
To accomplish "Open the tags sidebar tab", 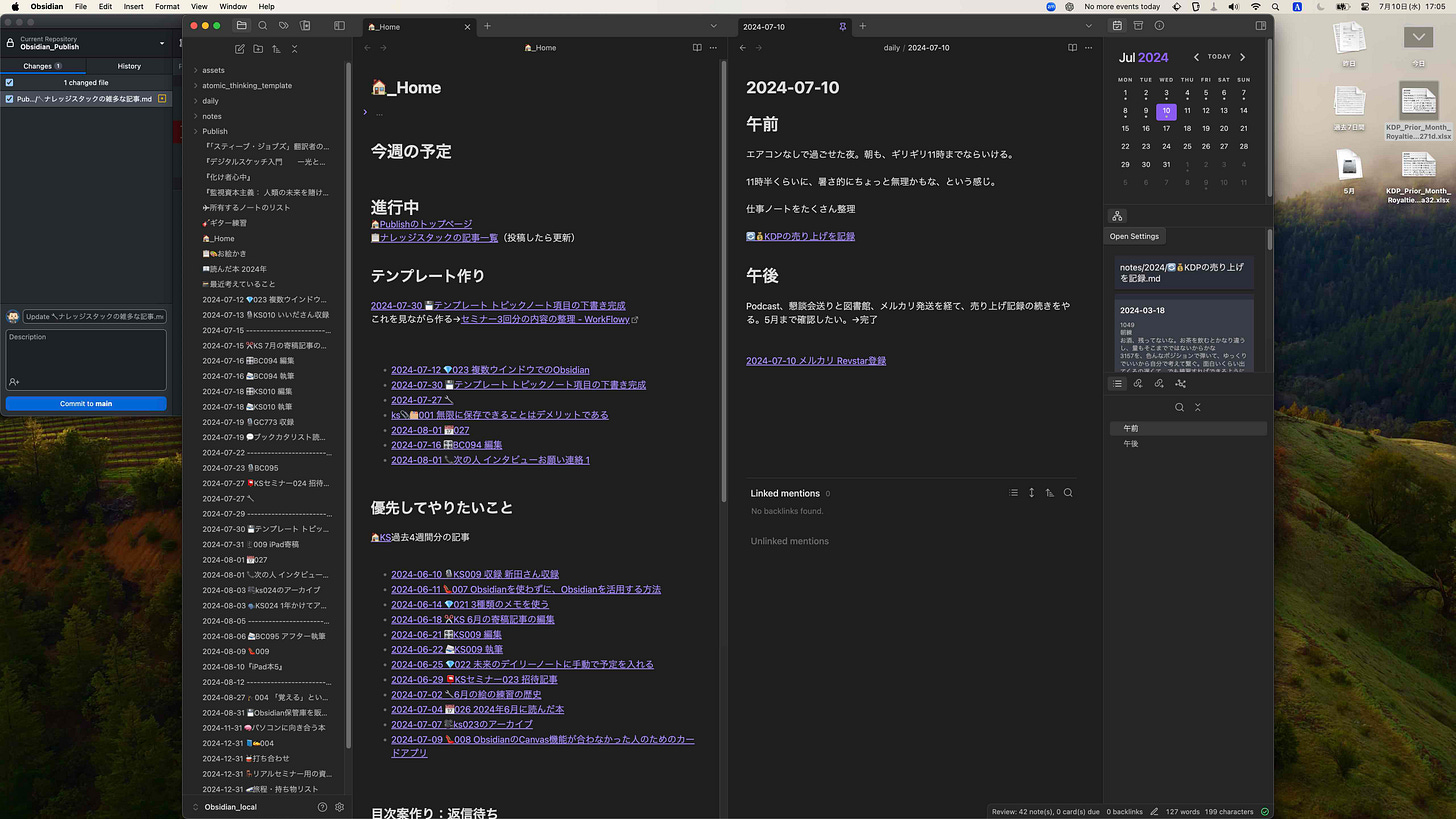I will pos(284,26).
